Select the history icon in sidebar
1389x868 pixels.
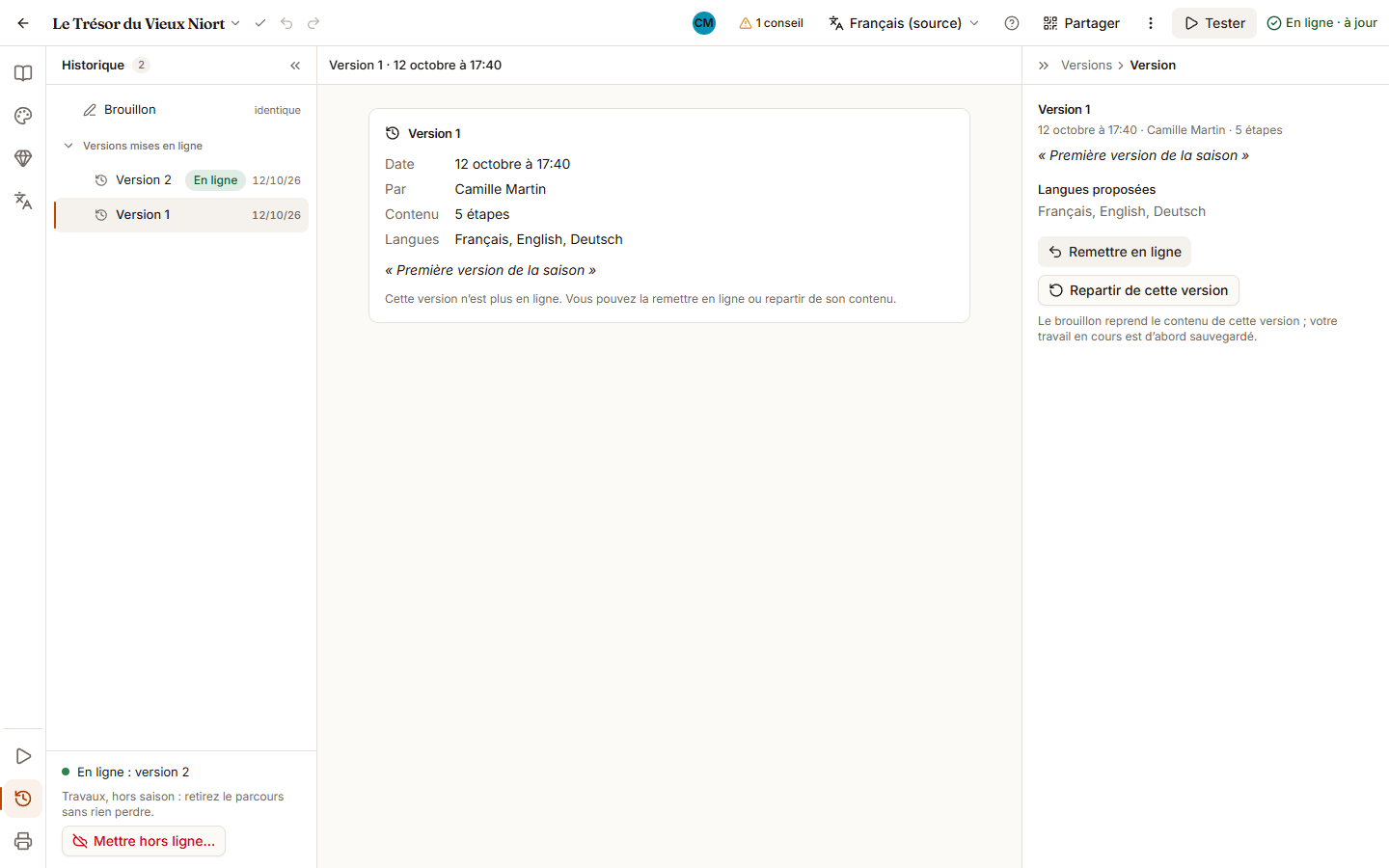(23, 799)
